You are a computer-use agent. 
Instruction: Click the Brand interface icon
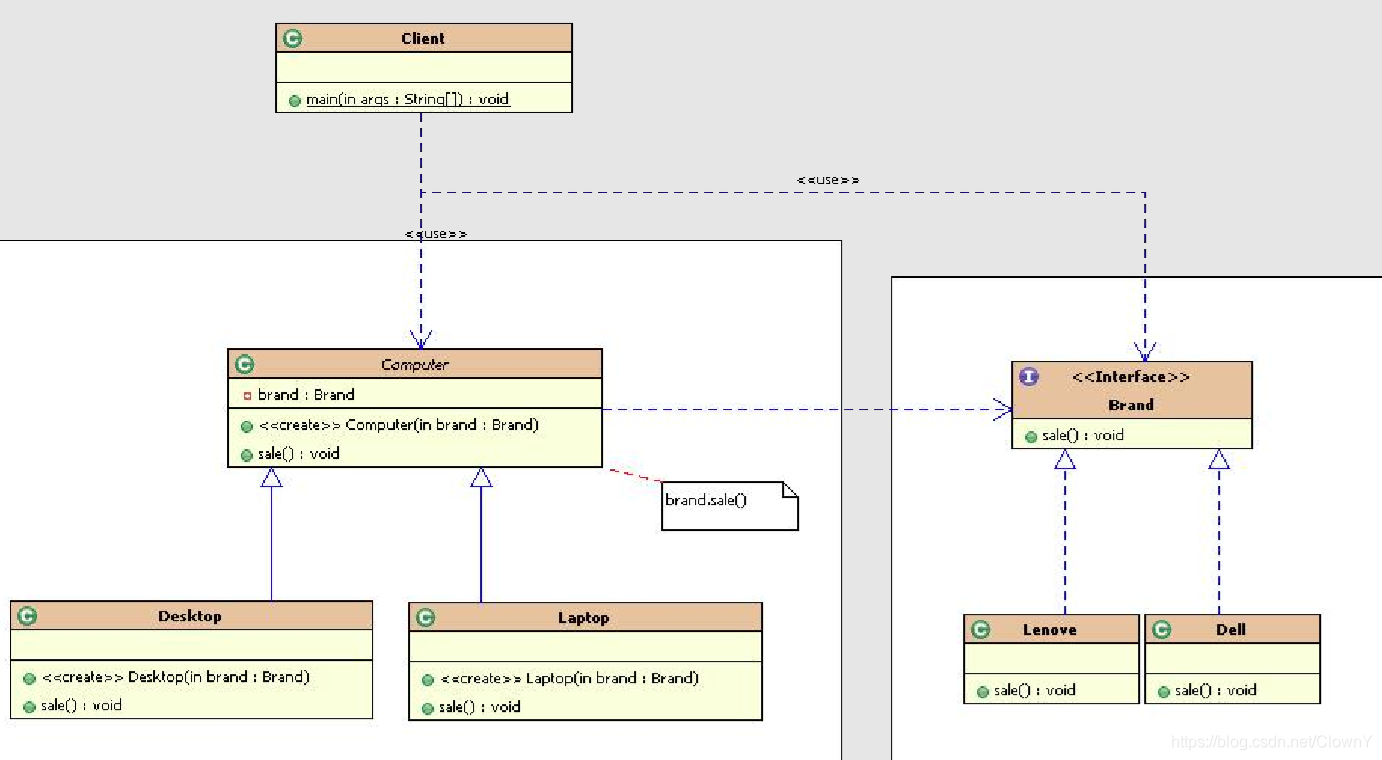coord(1029,377)
